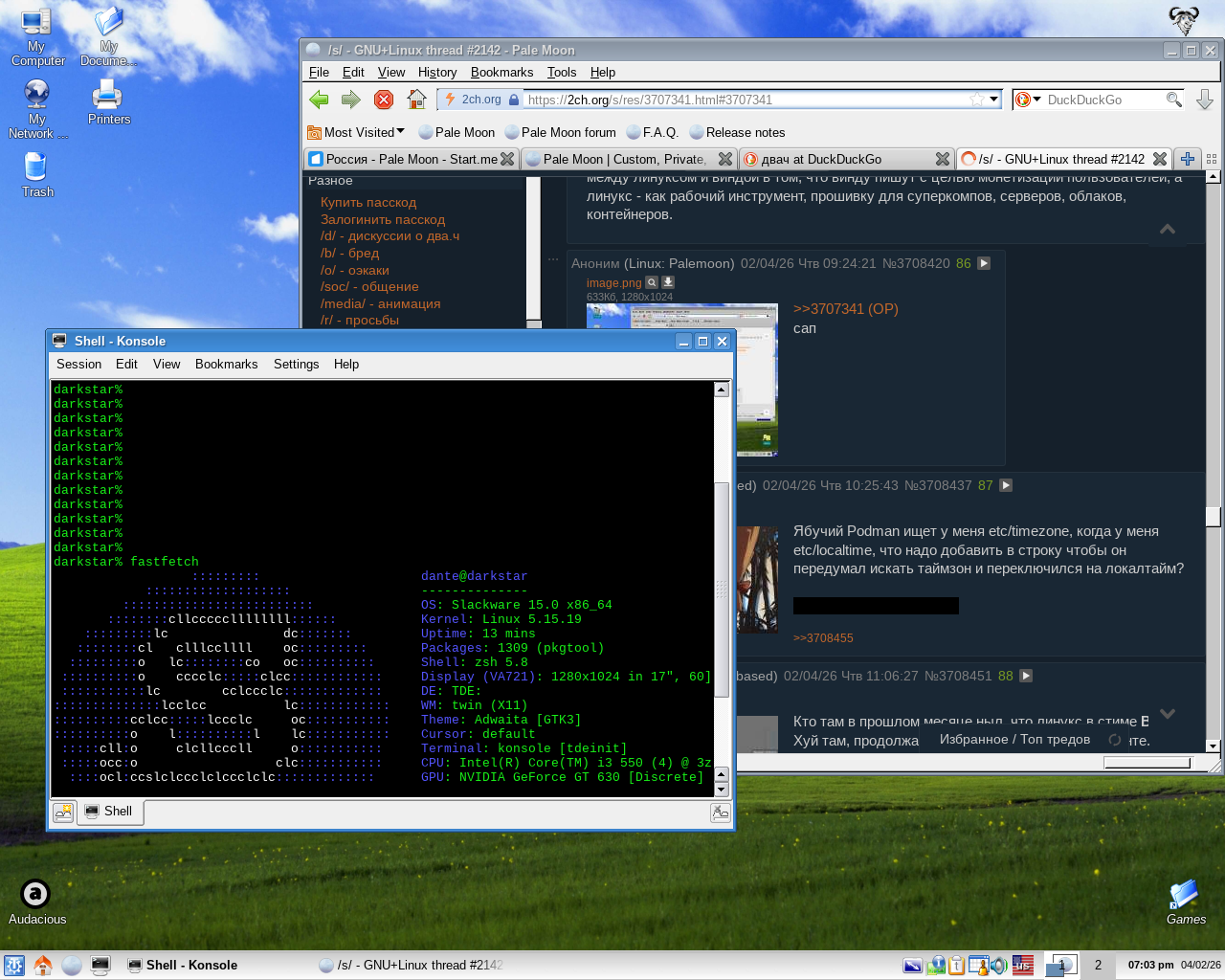Open the clipboard tool in the system tray

click(x=957, y=965)
